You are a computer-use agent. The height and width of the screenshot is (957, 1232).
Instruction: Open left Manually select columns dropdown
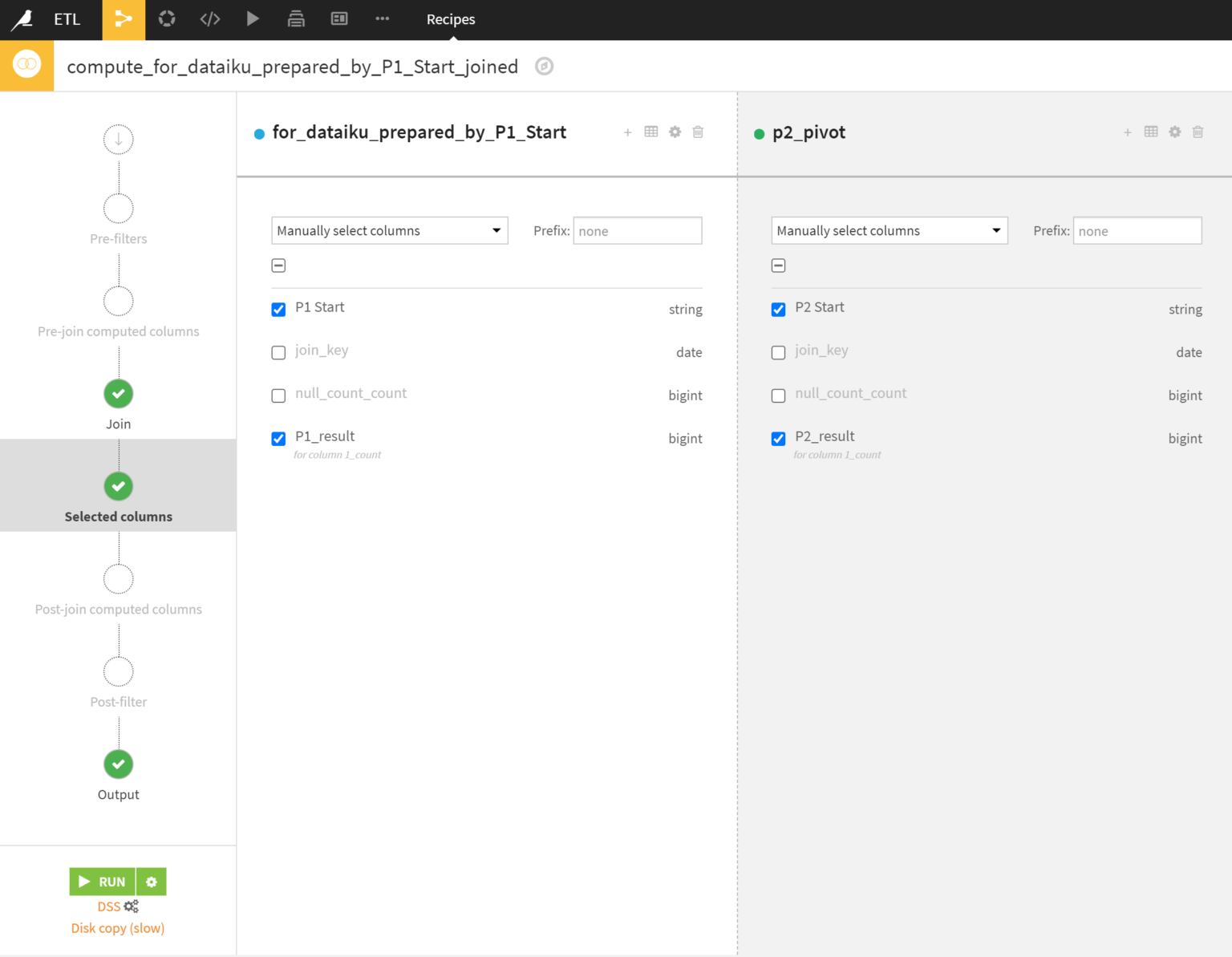(390, 231)
